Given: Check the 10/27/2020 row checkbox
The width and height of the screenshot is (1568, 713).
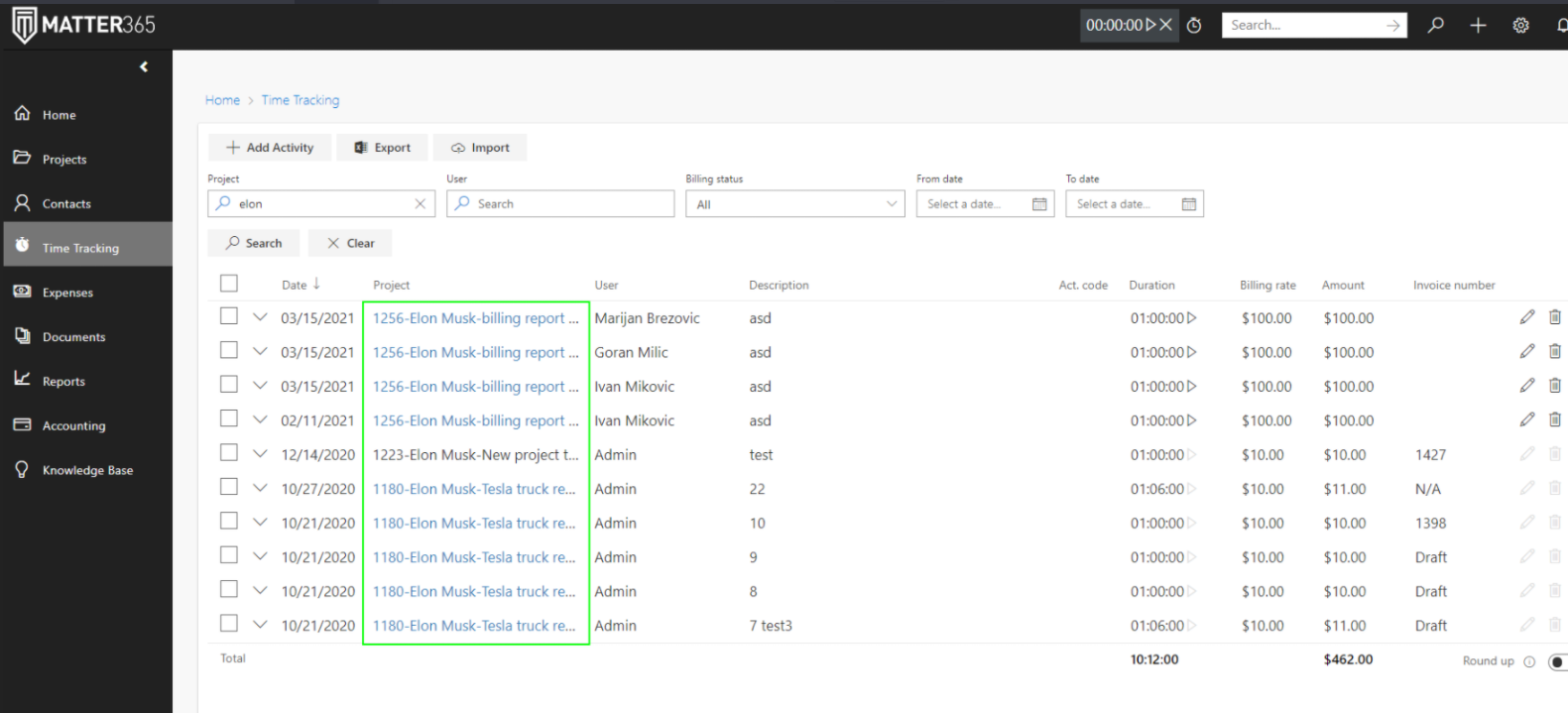Looking at the screenshot, I should [x=229, y=487].
